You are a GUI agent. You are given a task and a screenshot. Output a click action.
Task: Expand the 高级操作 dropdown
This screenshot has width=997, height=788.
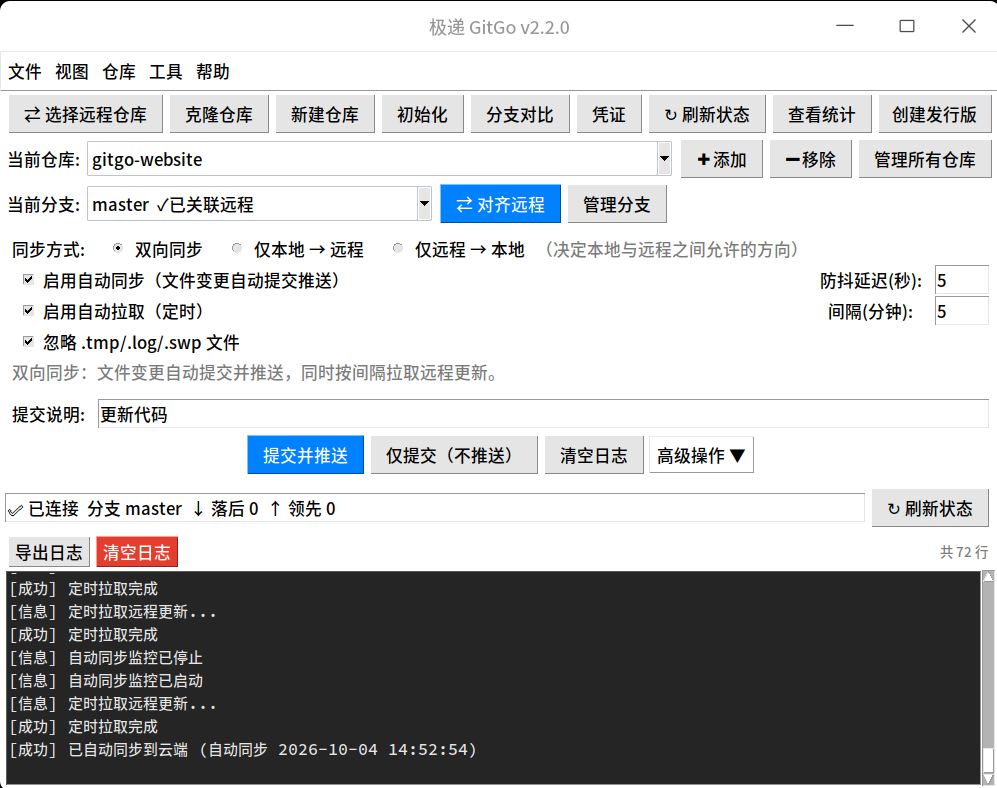coord(701,455)
